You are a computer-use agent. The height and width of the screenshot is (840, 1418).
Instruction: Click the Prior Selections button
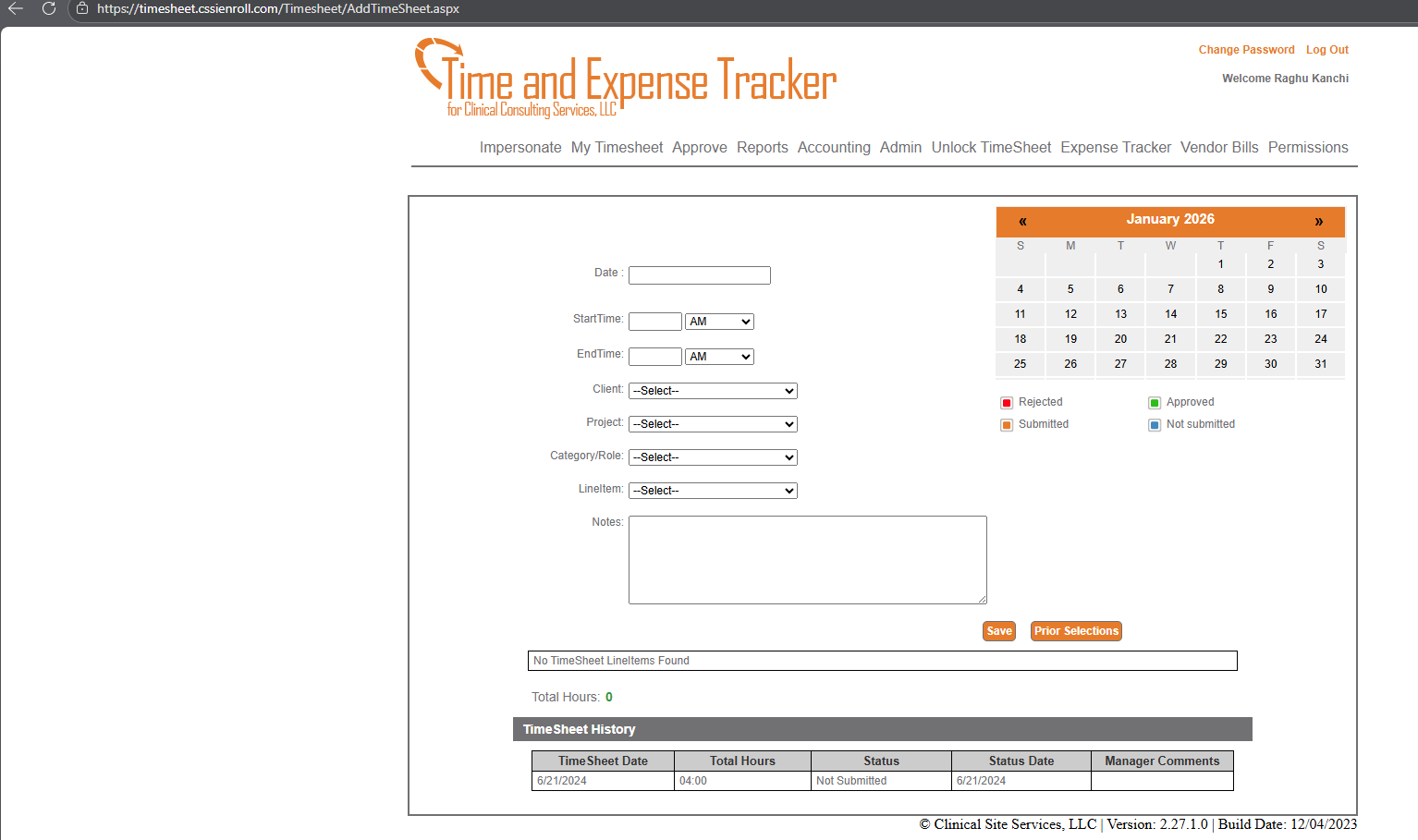(1076, 631)
